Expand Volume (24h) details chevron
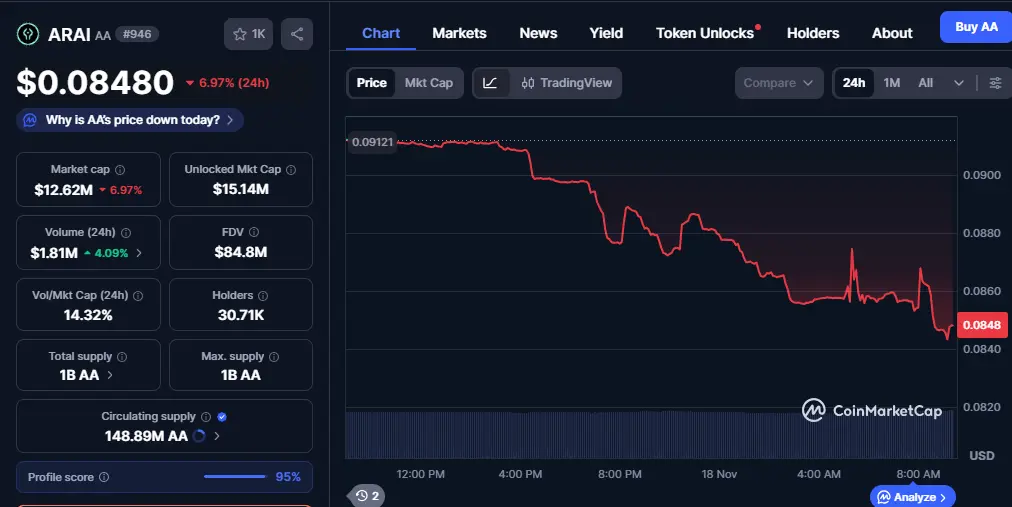The height and width of the screenshot is (507, 1012). point(139,253)
